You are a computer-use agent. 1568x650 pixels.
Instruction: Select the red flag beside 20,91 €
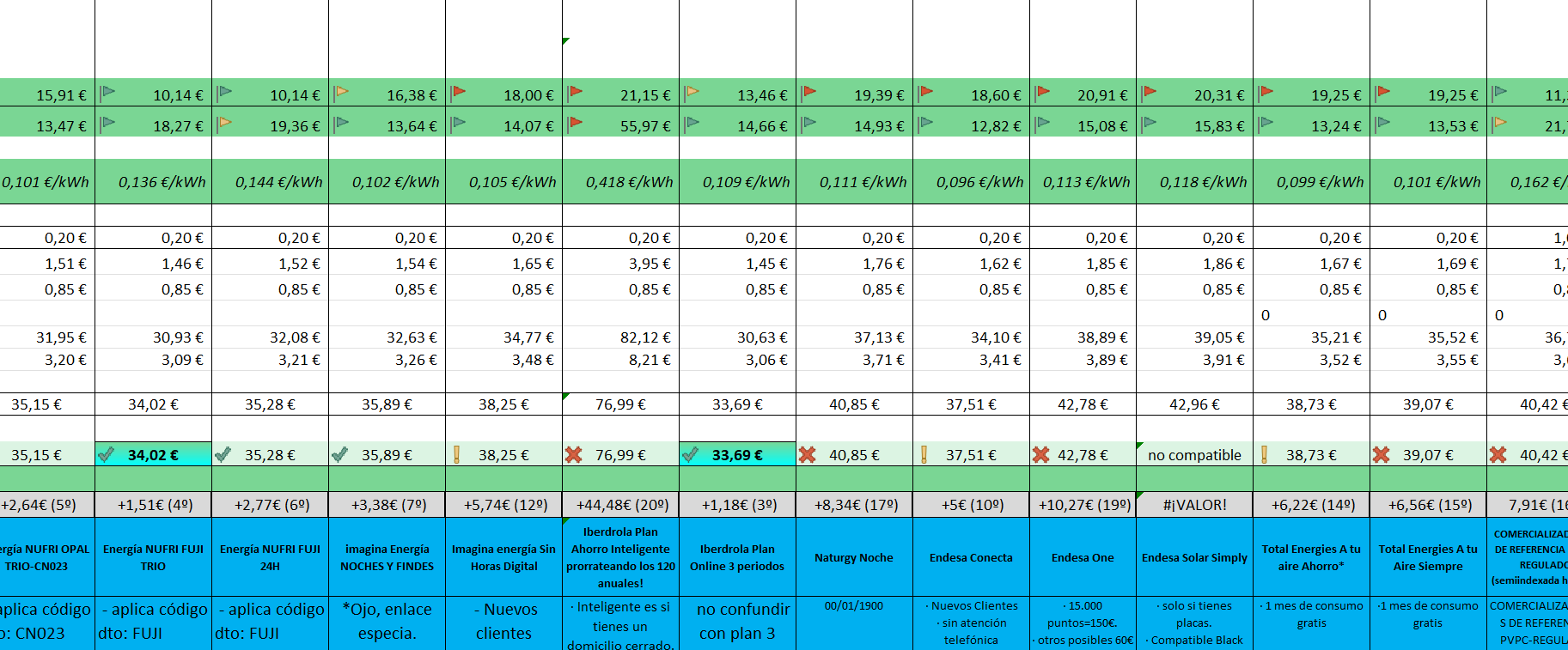[1043, 92]
